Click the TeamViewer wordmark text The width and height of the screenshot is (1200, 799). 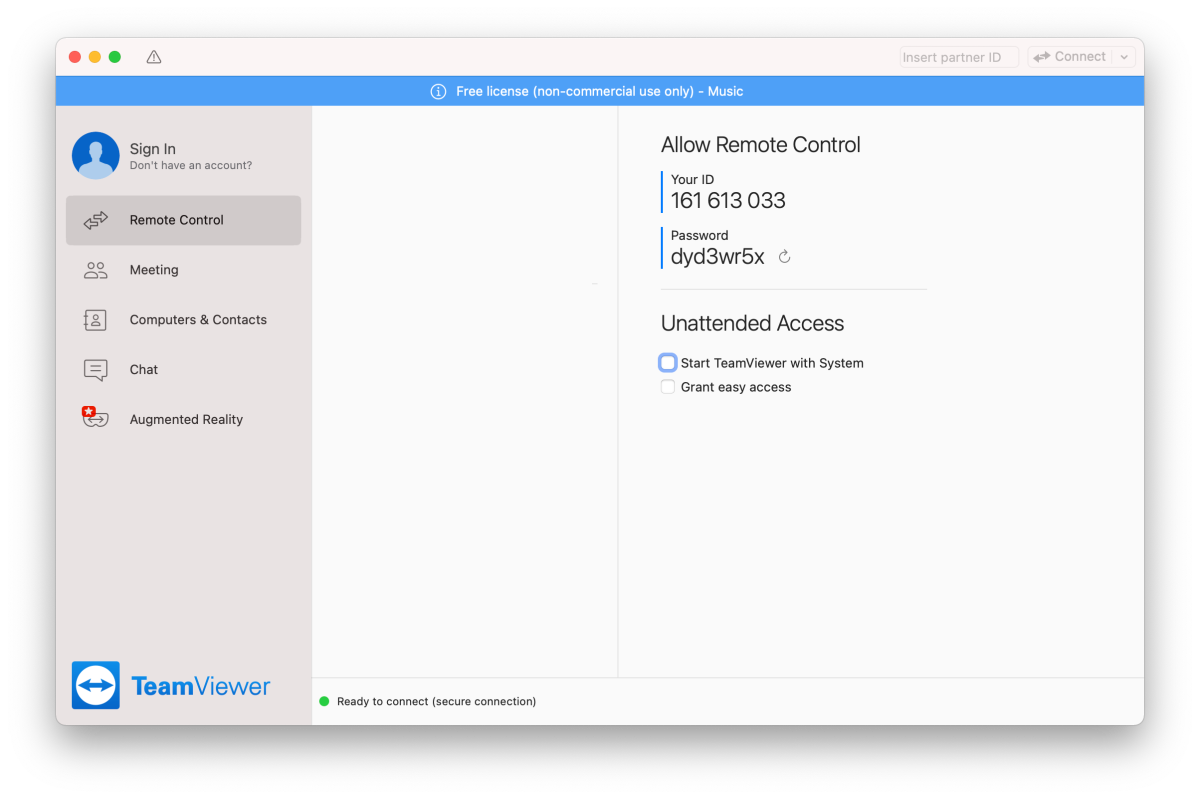pos(201,686)
